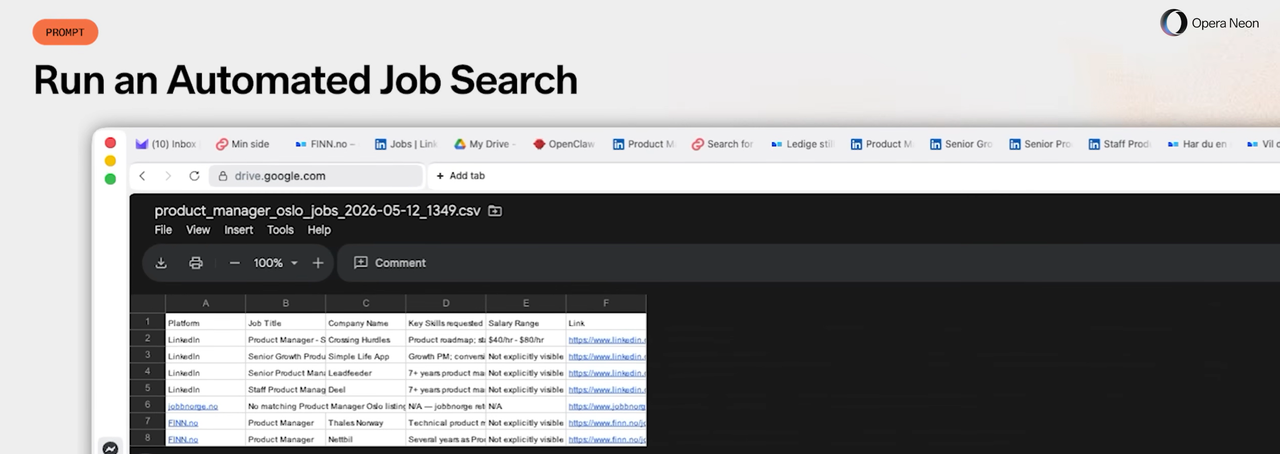1280x454 pixels.
Task: Open the 100% zoom level dropdown
Action: point(276,263)
